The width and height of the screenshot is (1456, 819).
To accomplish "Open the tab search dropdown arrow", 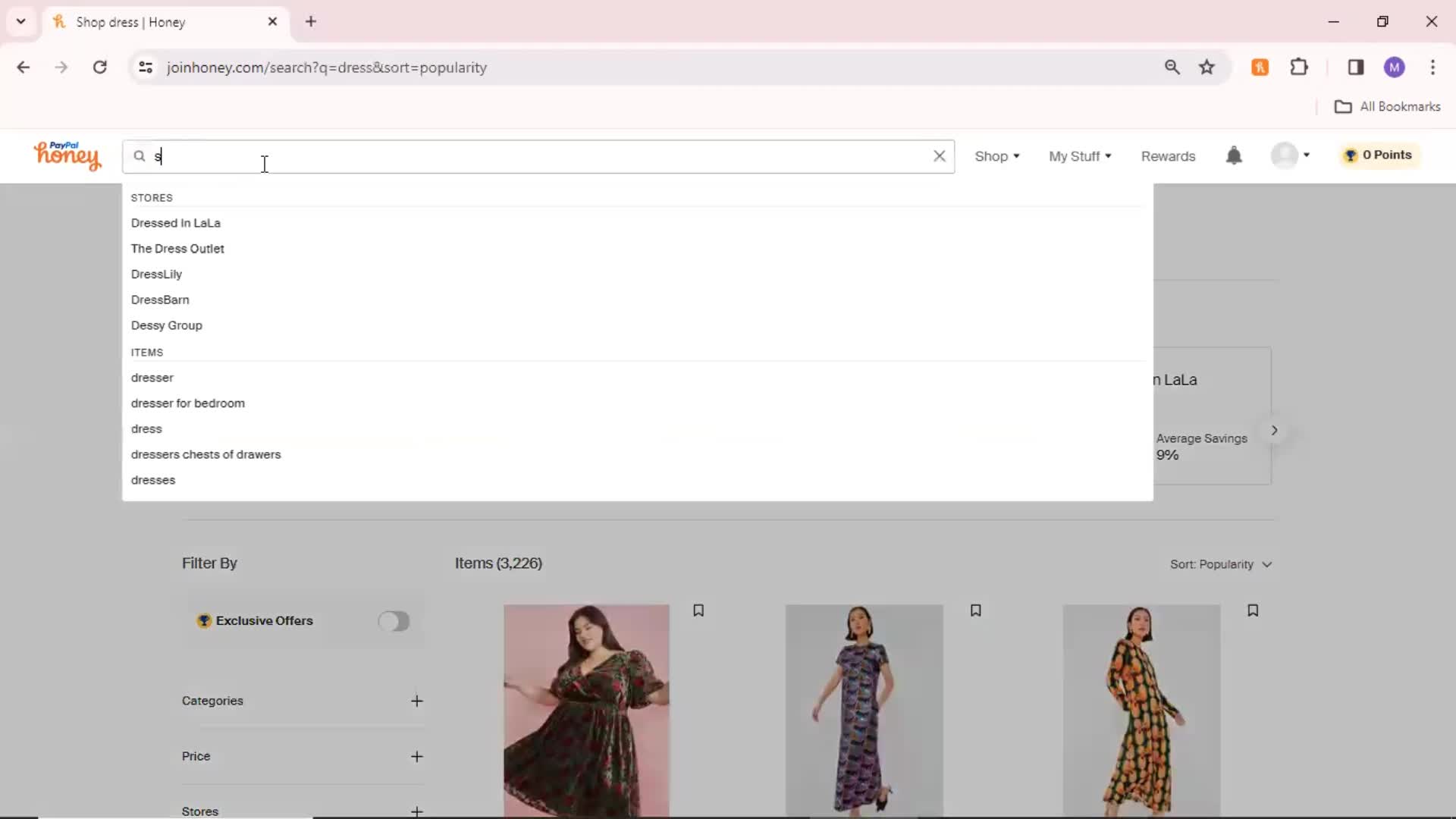I will (21, 22).
